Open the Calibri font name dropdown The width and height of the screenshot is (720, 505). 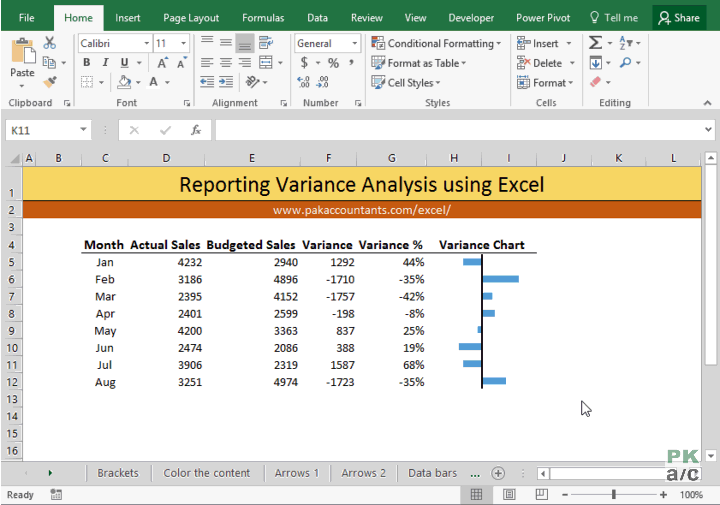point(146,43)
